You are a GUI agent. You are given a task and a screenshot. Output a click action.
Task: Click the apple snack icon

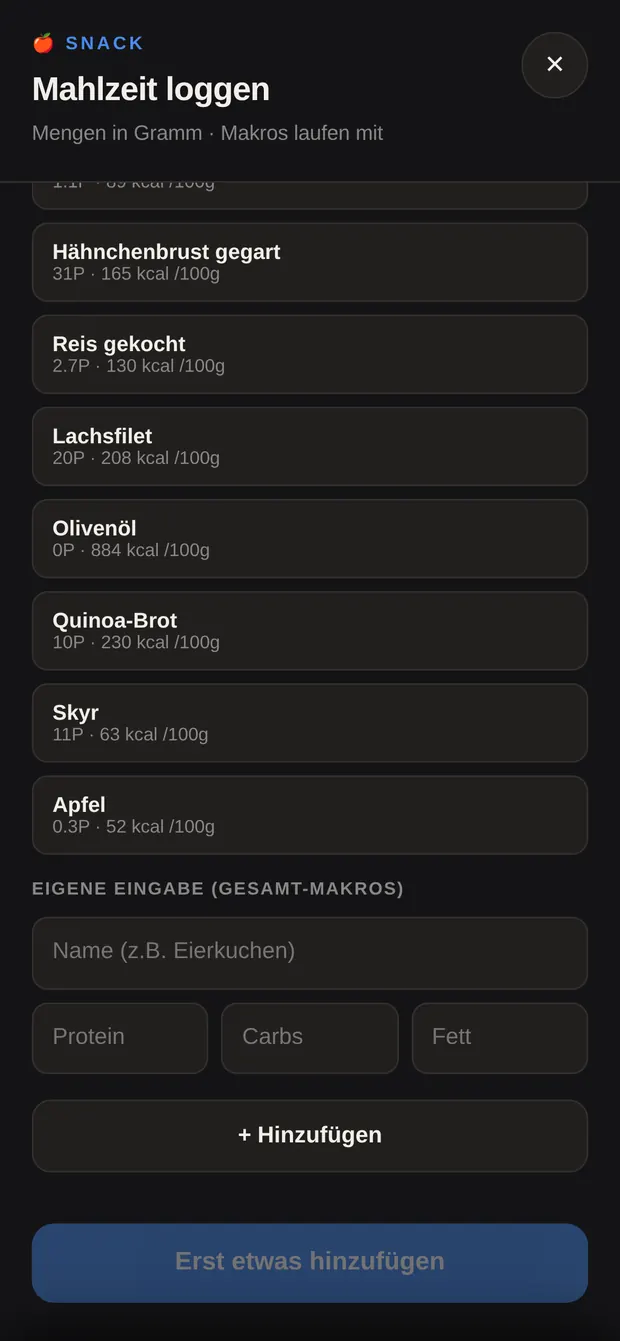coord(43,43)
